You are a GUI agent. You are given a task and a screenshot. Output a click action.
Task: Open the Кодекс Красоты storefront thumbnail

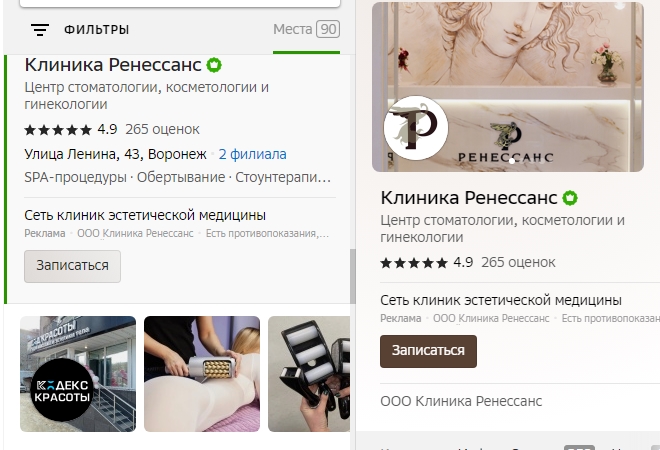coord(78,374)
